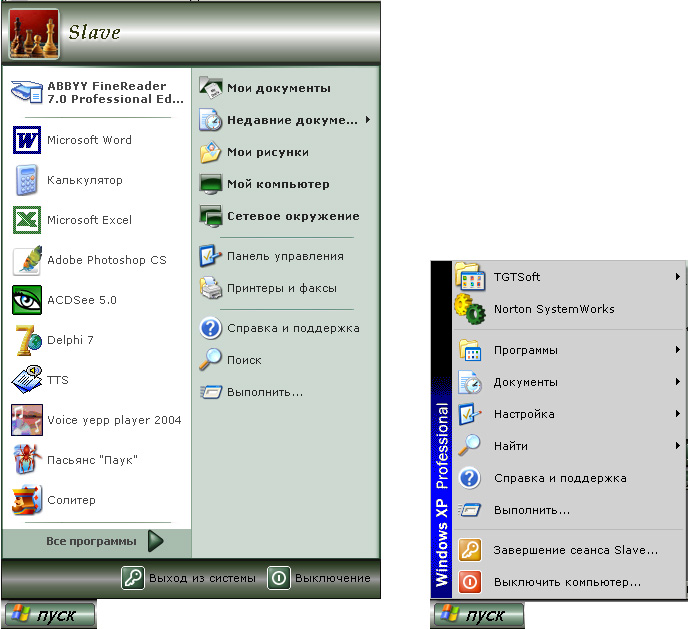Viewport: 694px width, 629px height.
Task: Open the Калькулятор calculator icon
Action: pyautogui.click(x=27, y=180)
